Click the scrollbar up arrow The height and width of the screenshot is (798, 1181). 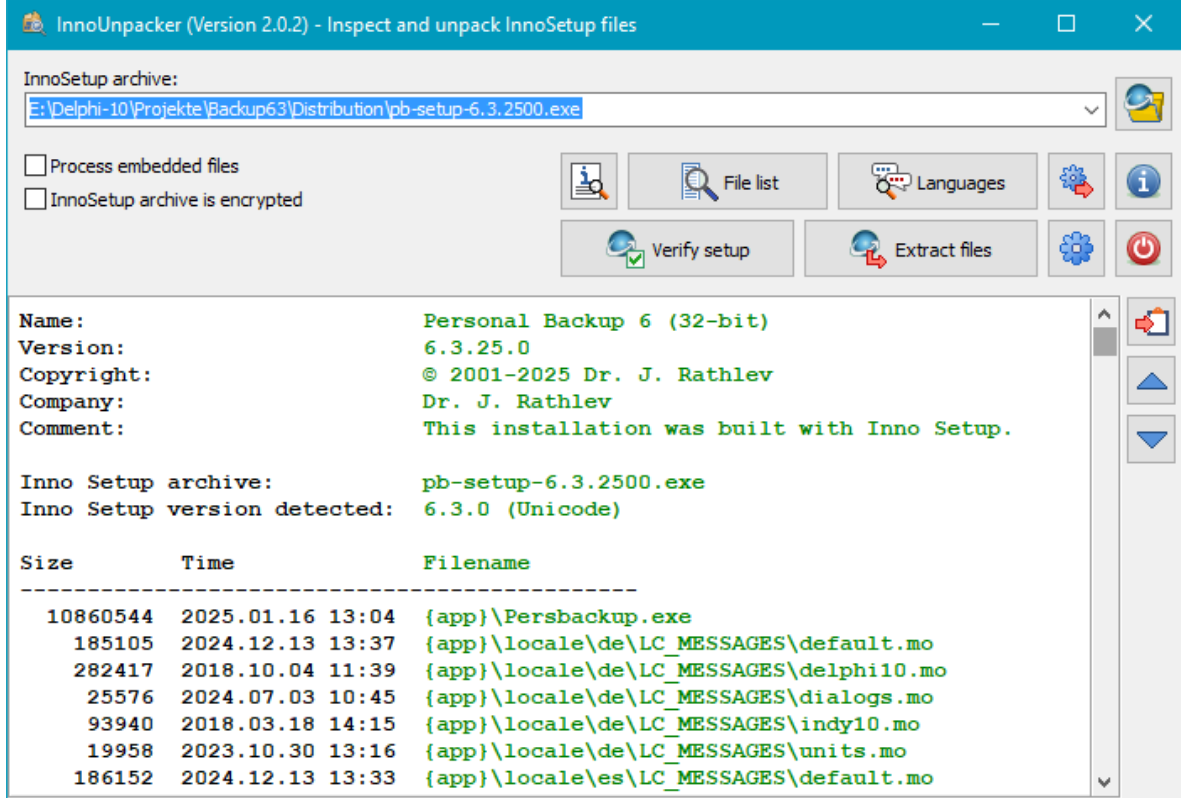(1105, 311)
